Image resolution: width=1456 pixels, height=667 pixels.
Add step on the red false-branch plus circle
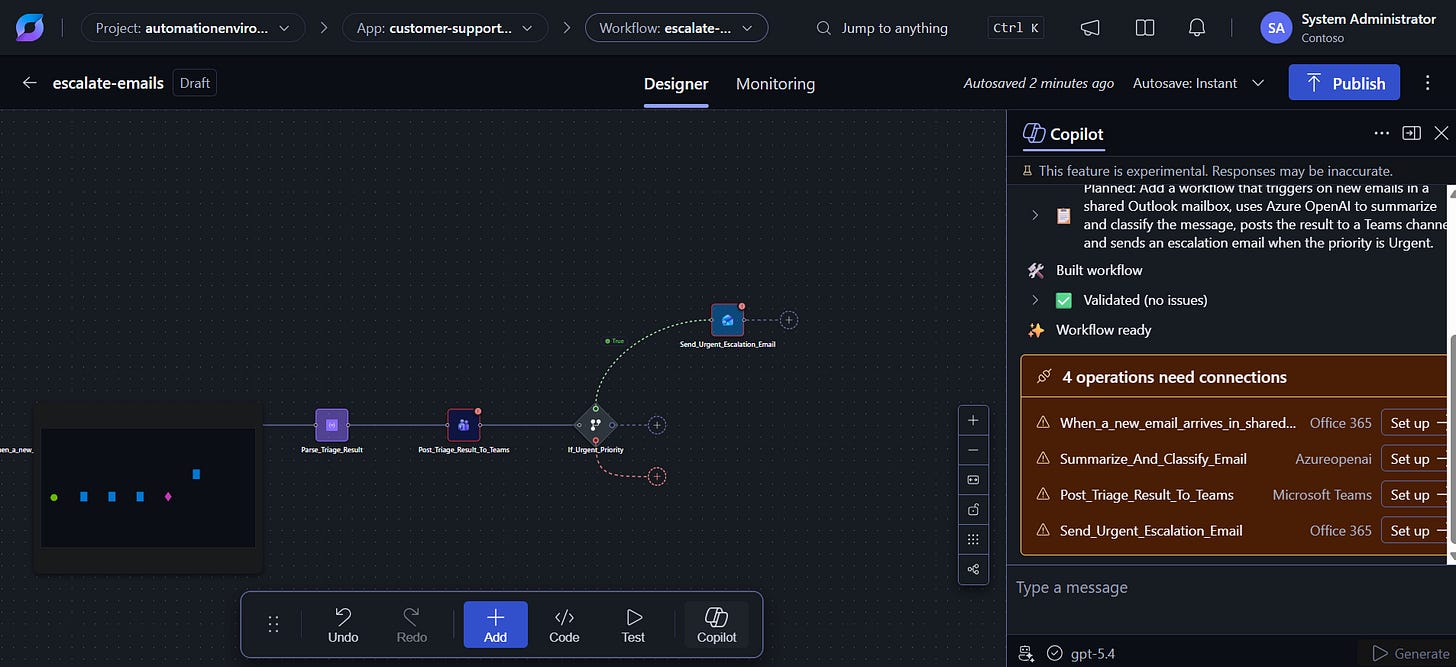[657, 477]
